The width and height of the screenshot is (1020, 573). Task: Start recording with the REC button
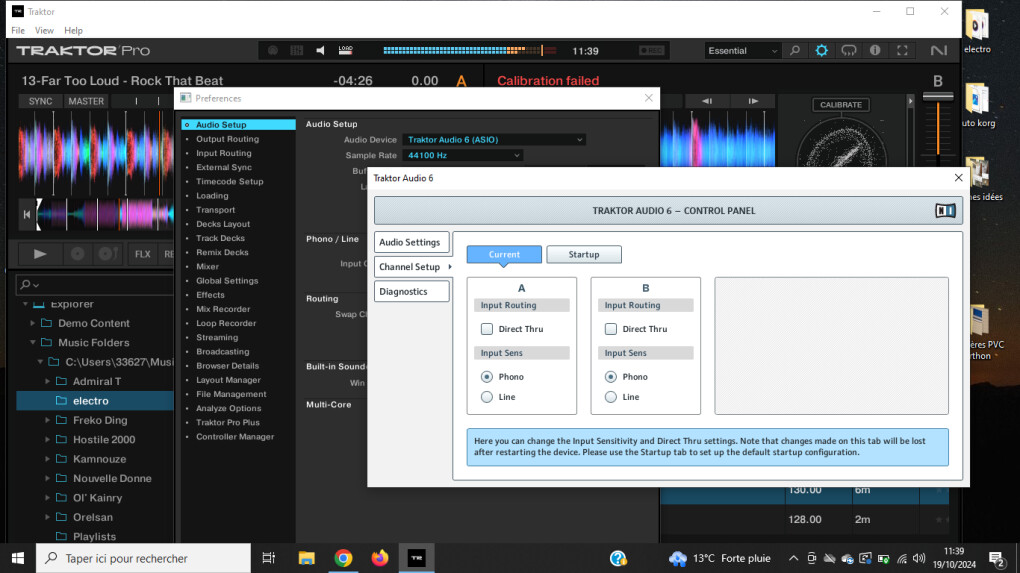coord(651,51)
